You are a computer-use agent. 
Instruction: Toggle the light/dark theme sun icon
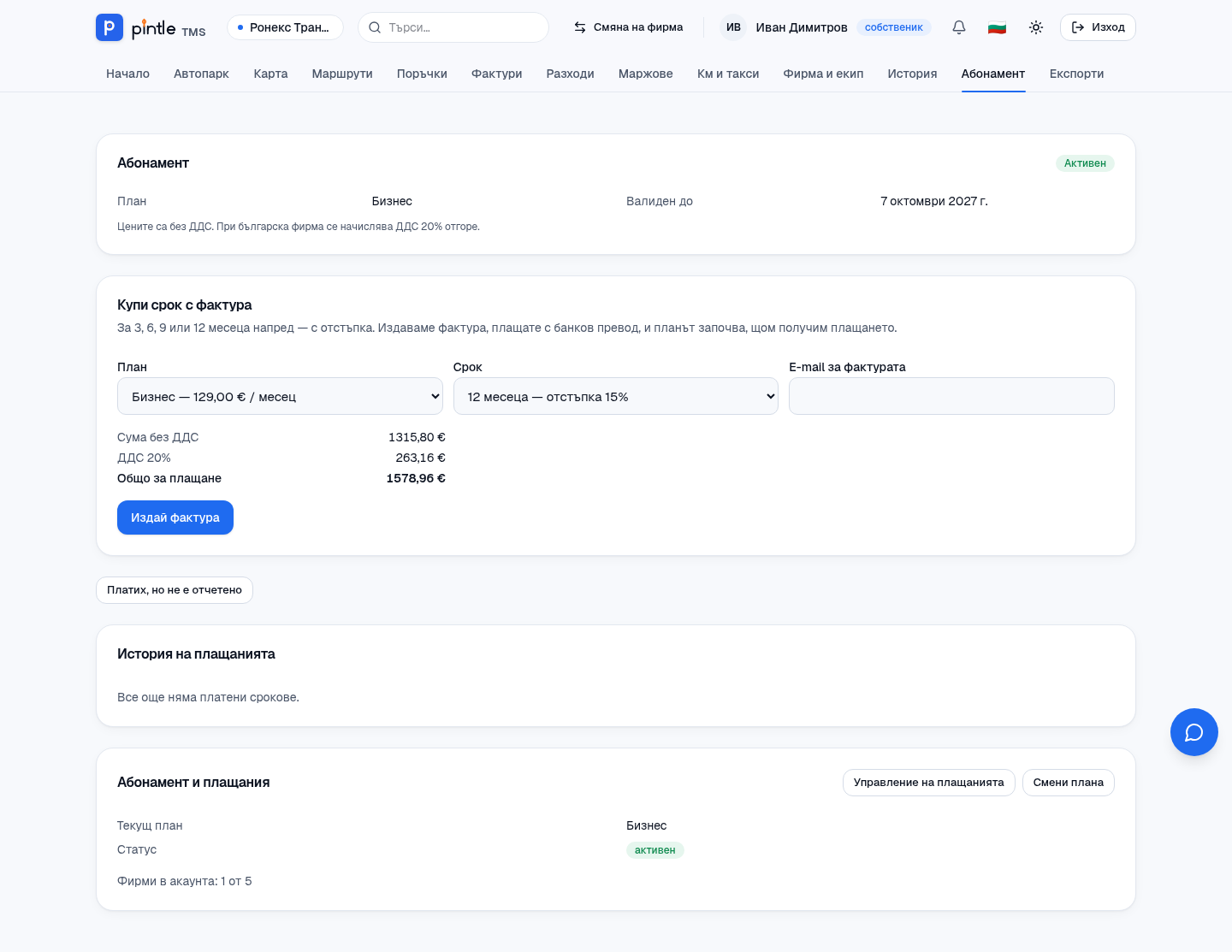tap(1036, 27)
